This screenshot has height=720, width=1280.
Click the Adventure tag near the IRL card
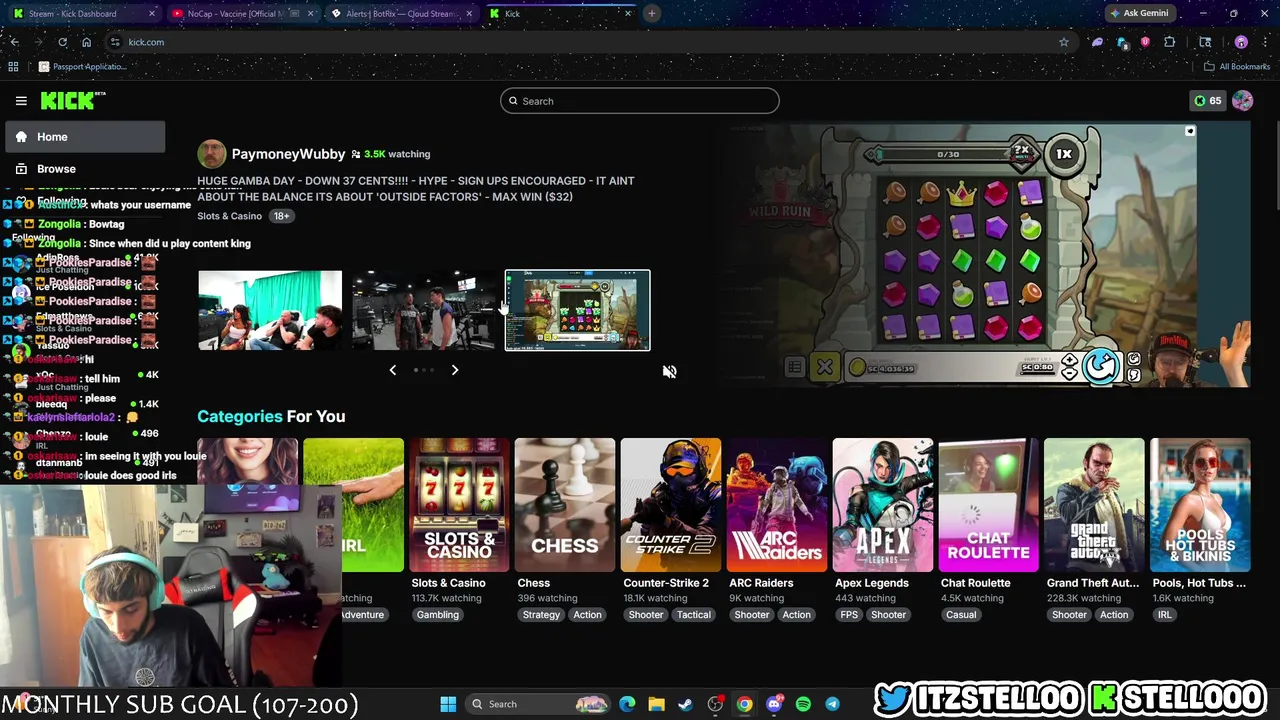click(x=363, y=615)
